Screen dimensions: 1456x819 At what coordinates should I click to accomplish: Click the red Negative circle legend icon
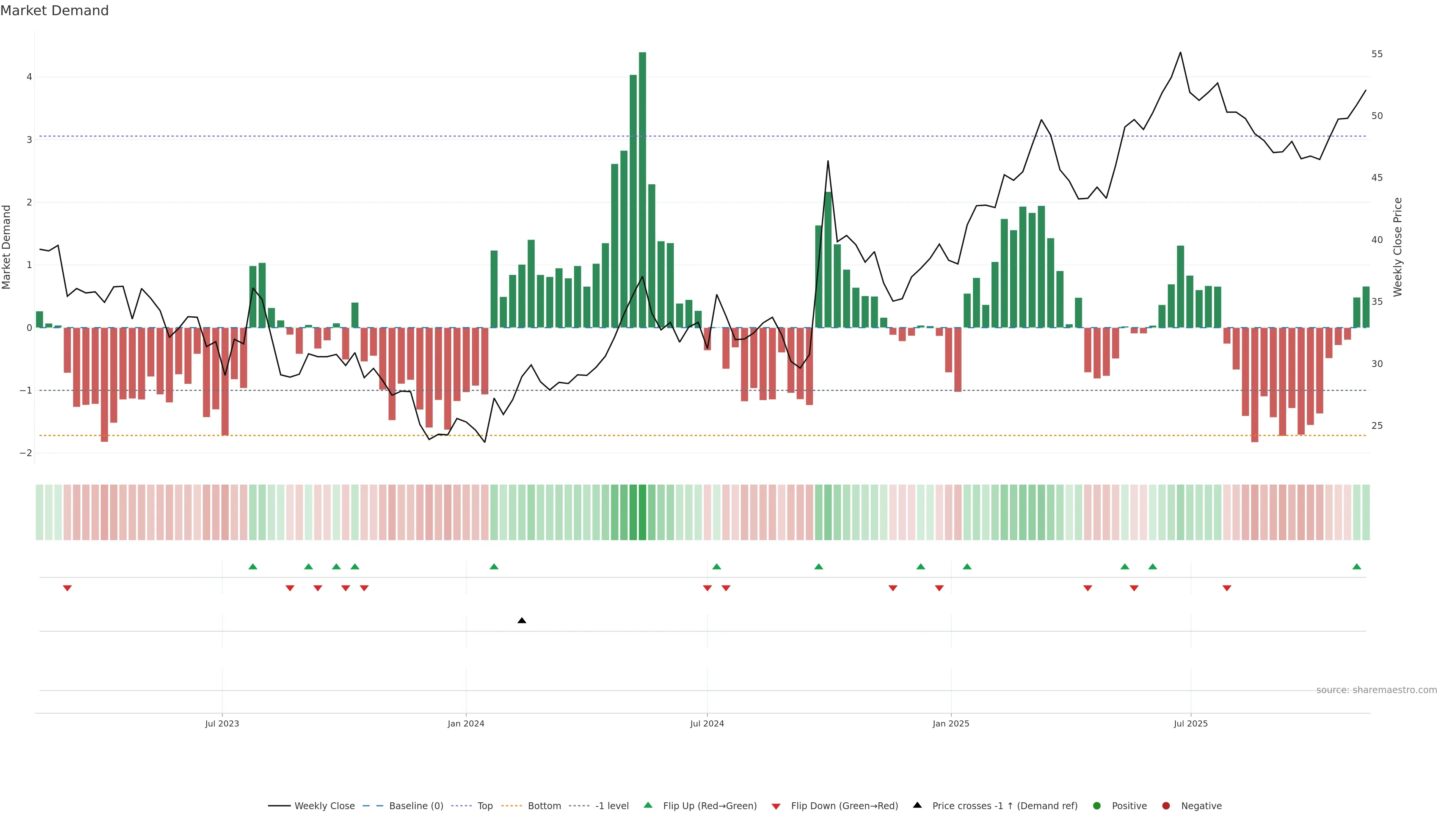[x=1166, y=806]
